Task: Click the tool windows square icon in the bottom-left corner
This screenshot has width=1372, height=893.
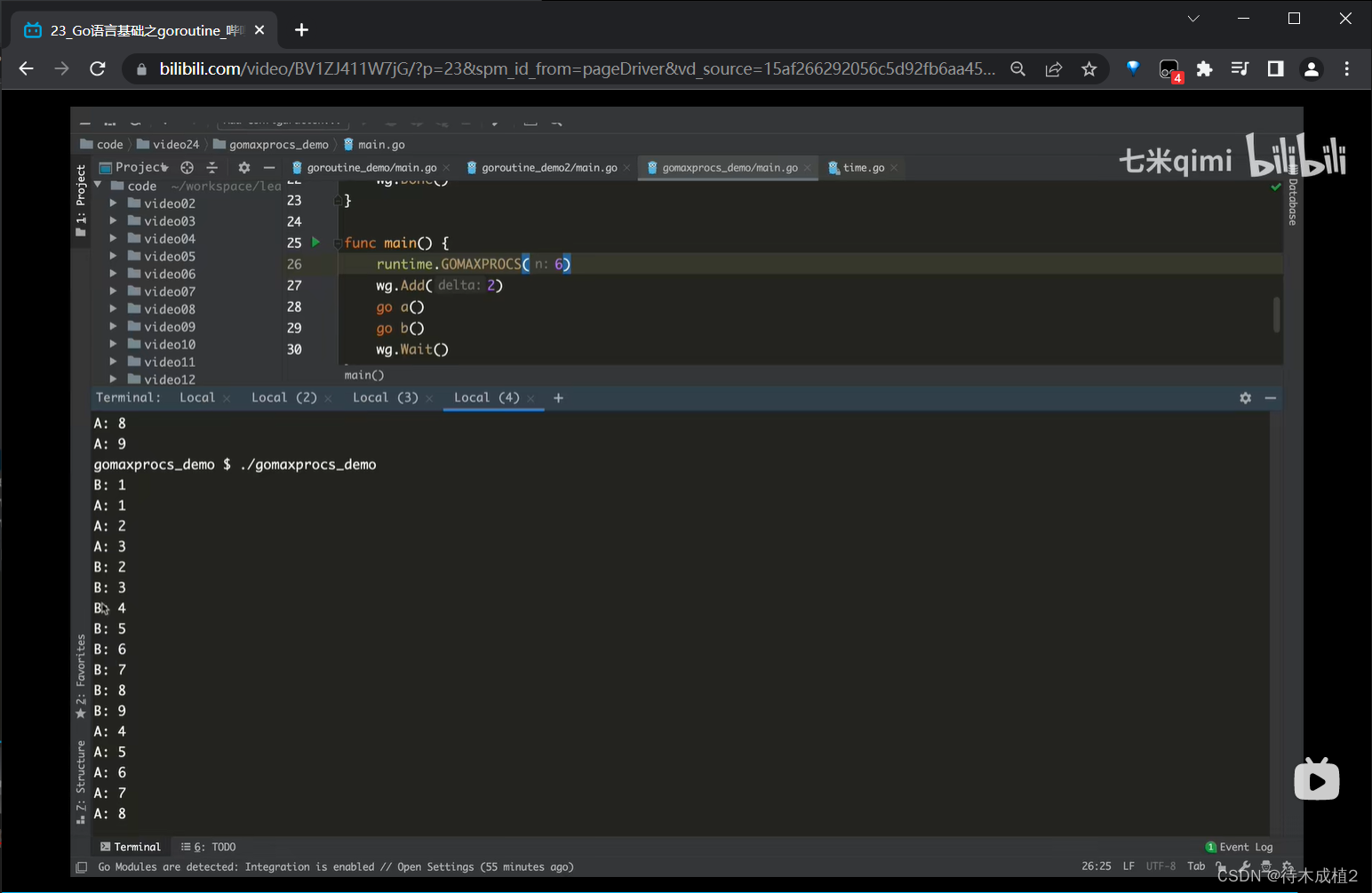Action: pos(82,867)
